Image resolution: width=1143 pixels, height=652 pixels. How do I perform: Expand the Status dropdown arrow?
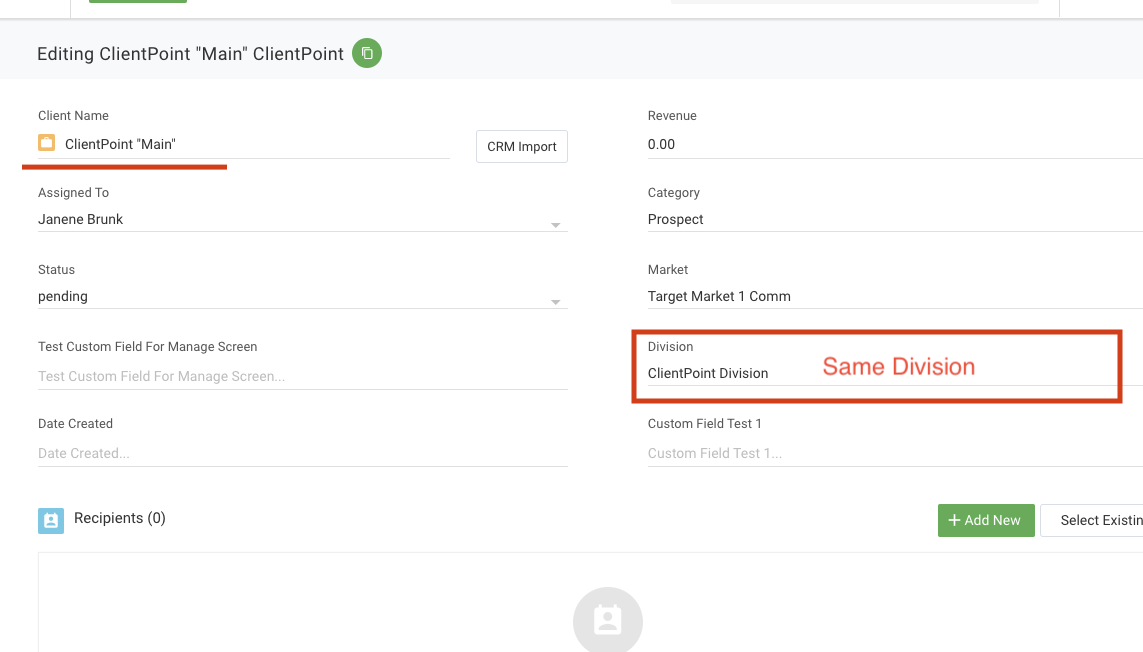tap(555, 302)
